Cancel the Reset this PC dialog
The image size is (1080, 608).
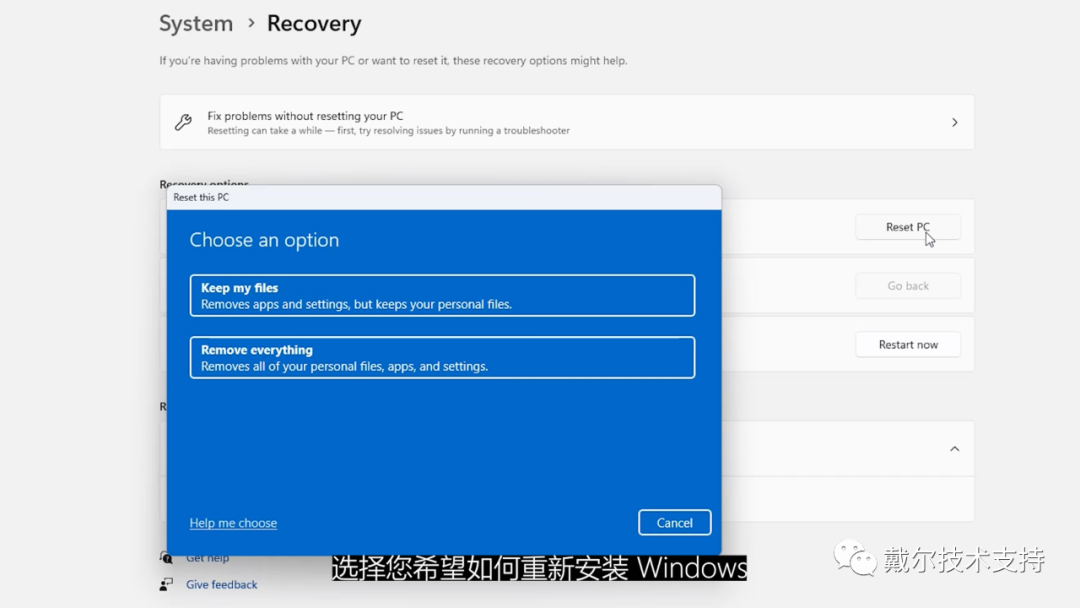674,523
